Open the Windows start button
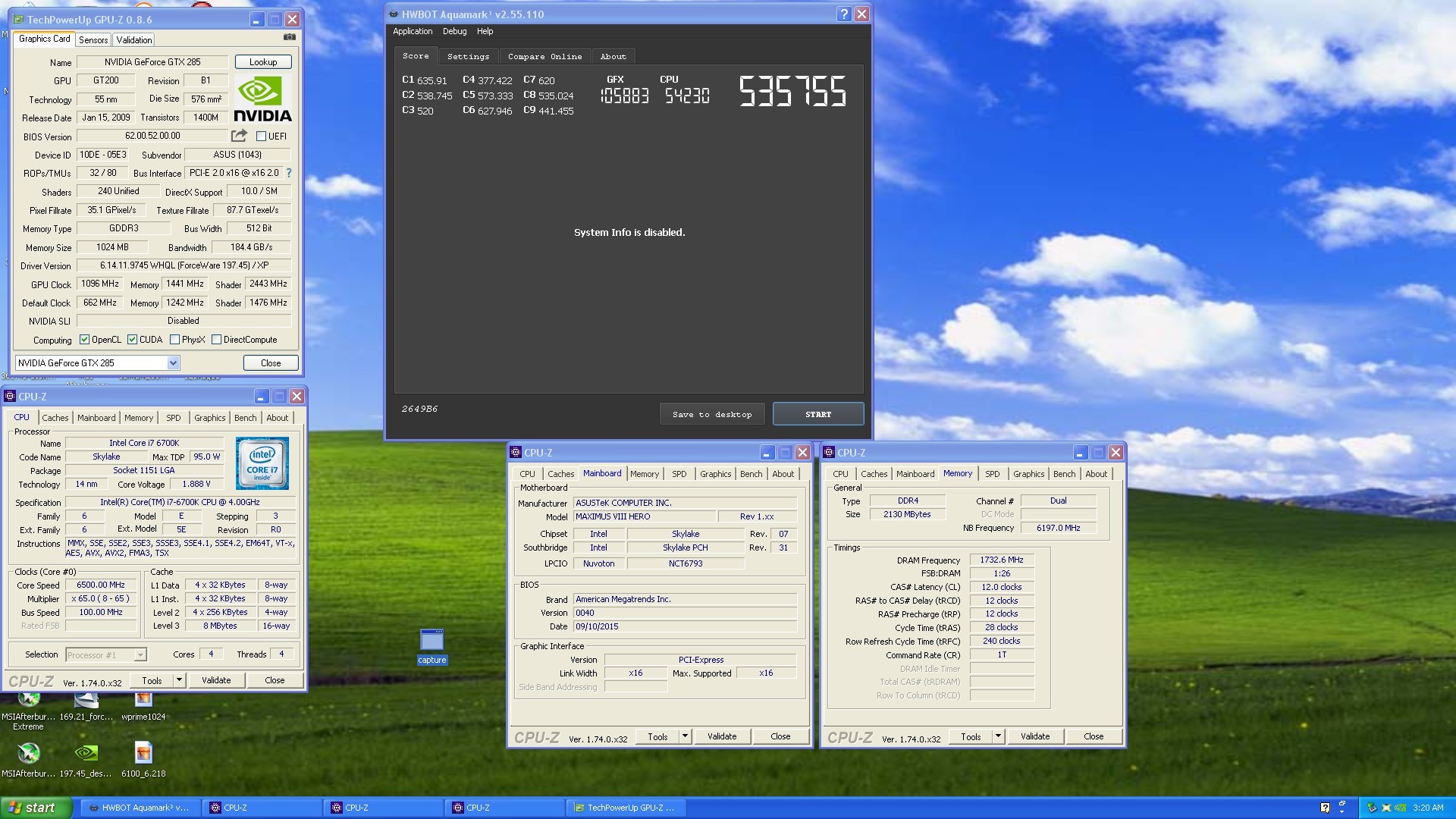Image resolution: width=1456 pixels, height=819 pixels. (x=36, y=808)
